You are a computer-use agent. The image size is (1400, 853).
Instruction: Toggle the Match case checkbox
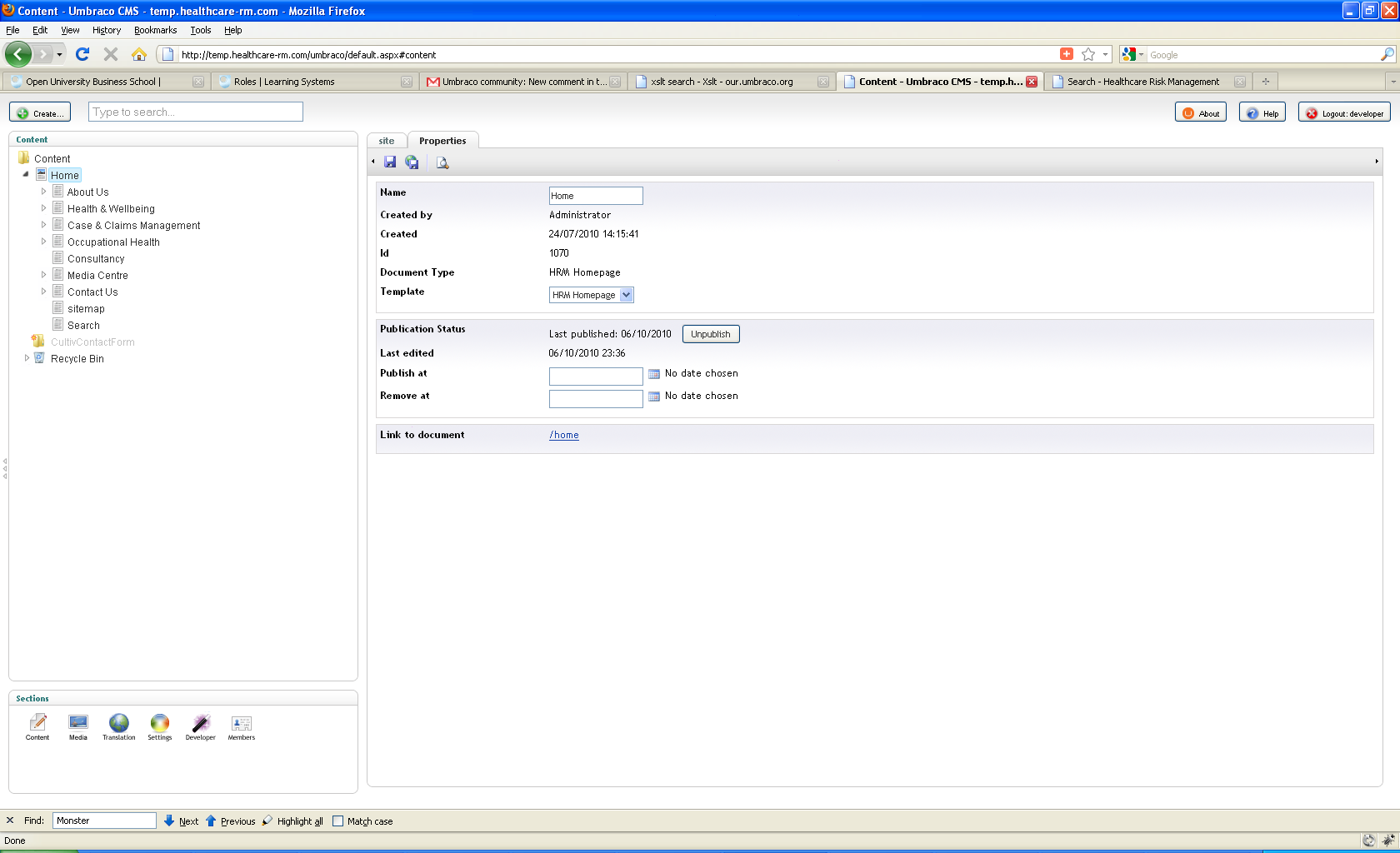click(x=338, y=821)
